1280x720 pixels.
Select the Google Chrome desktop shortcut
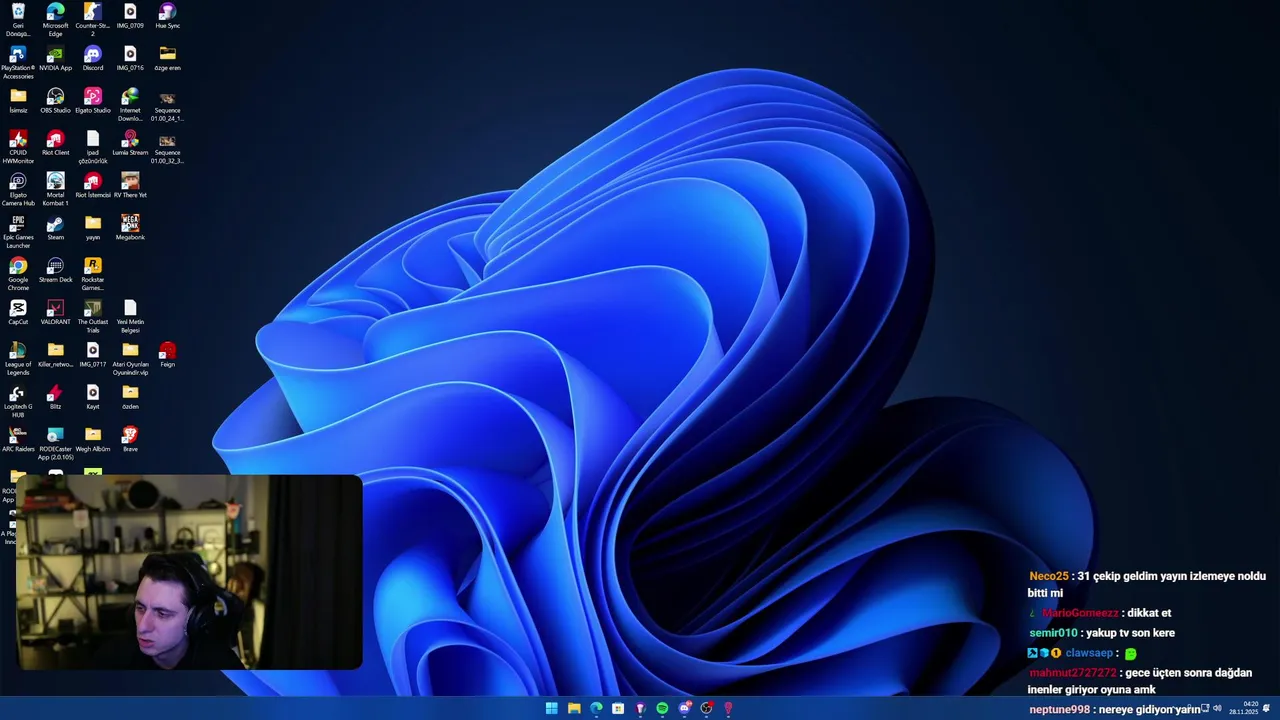tap(18, 274)
